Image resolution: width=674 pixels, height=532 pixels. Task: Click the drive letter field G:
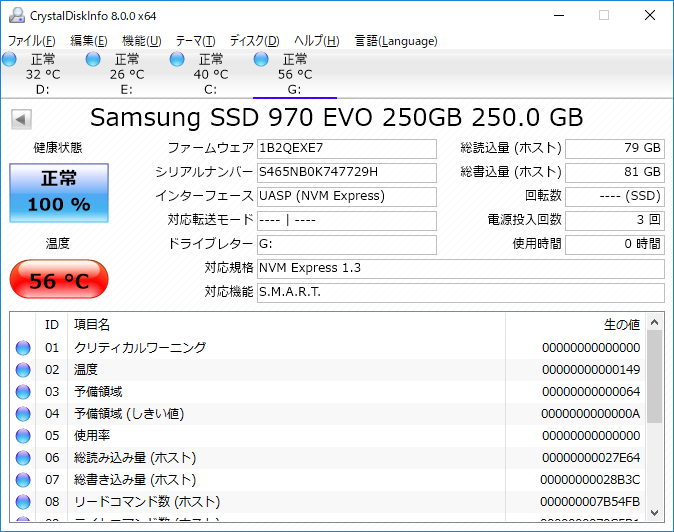(347, 245)
